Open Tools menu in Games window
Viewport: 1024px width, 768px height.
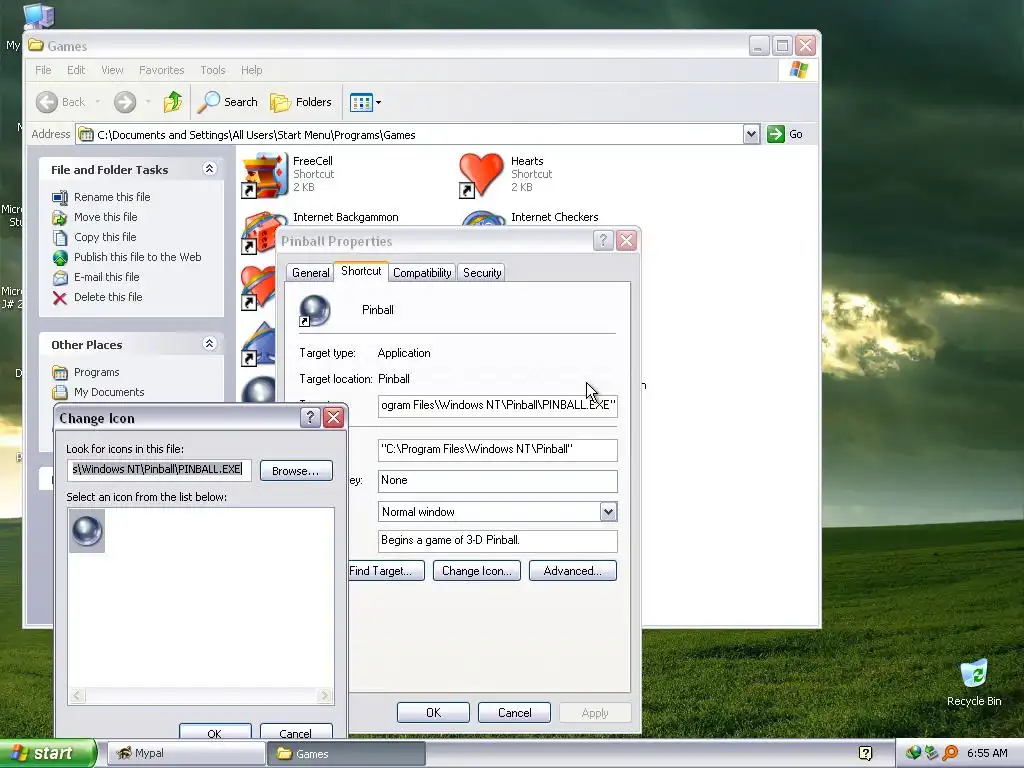click(x=213, y=70)
